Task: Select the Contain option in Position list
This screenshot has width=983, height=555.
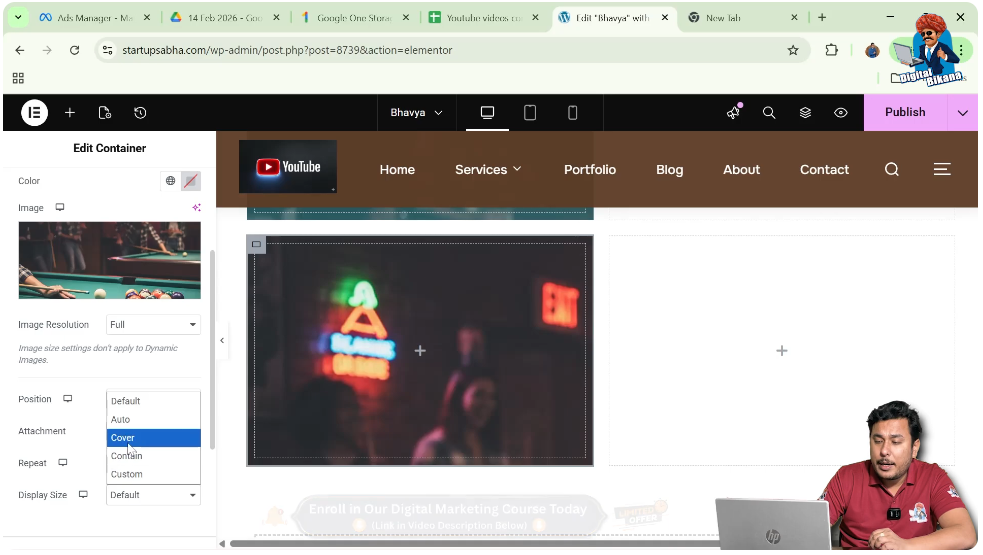Action: tap(127, 456)
